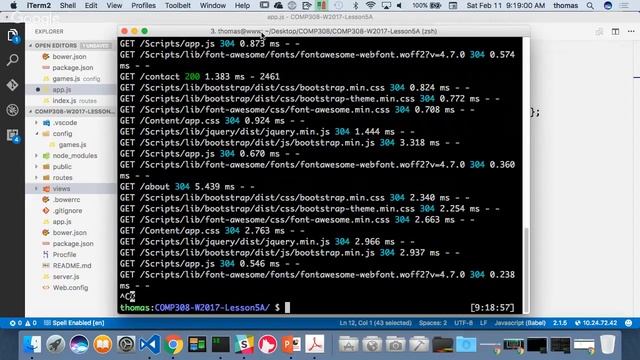Open server.js in the explorer
640x360 pixels.
click(66, 276)
